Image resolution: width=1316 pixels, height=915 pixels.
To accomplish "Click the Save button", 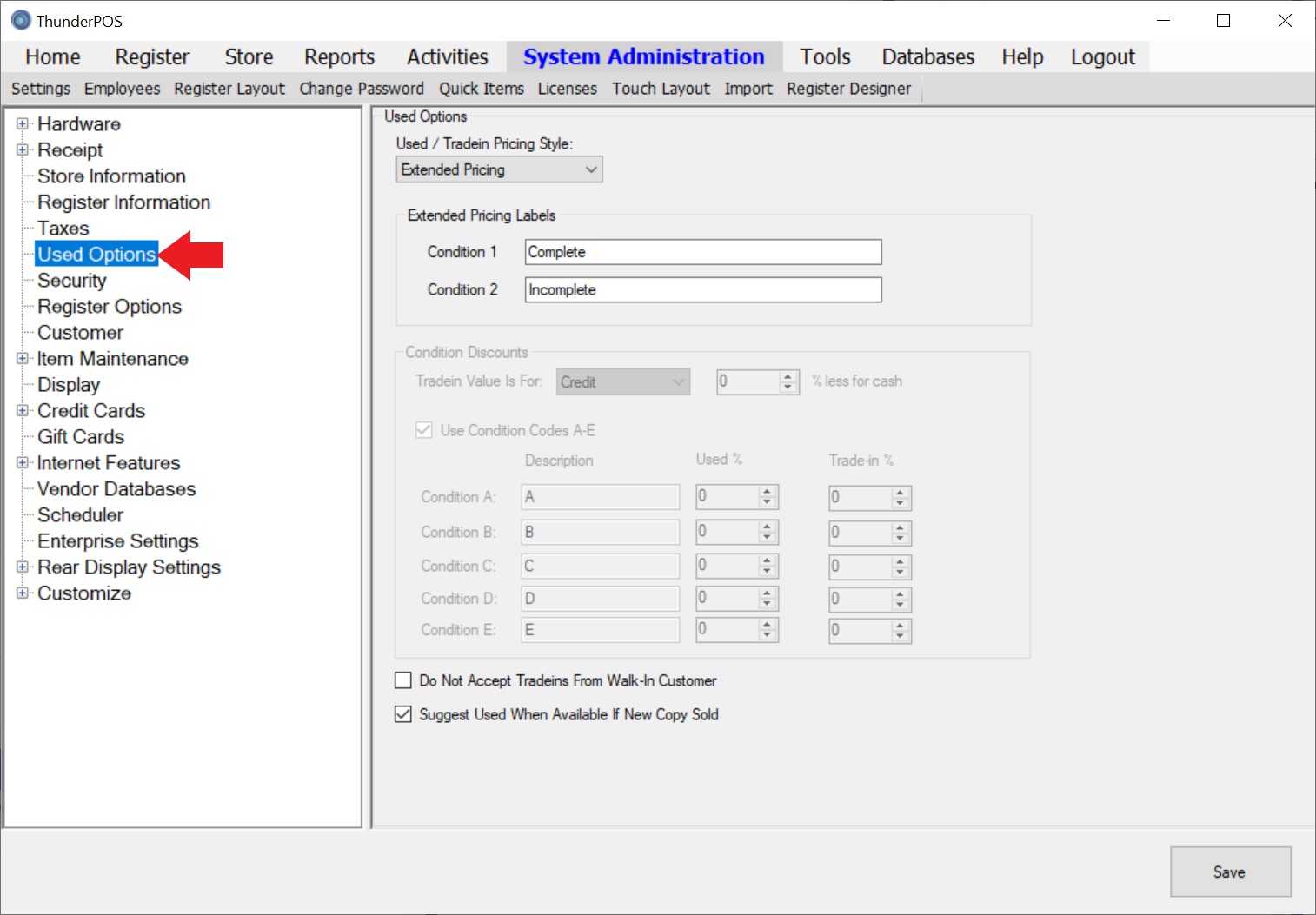I will [1229, 872].
